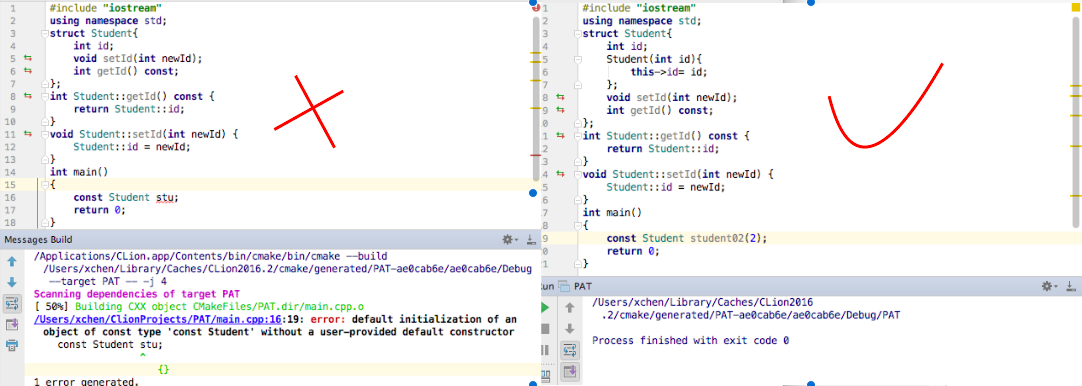This screenshot has width=1082, height=386.
Task: Open the main.cpp:16 error link
Action: coord(157,320)
